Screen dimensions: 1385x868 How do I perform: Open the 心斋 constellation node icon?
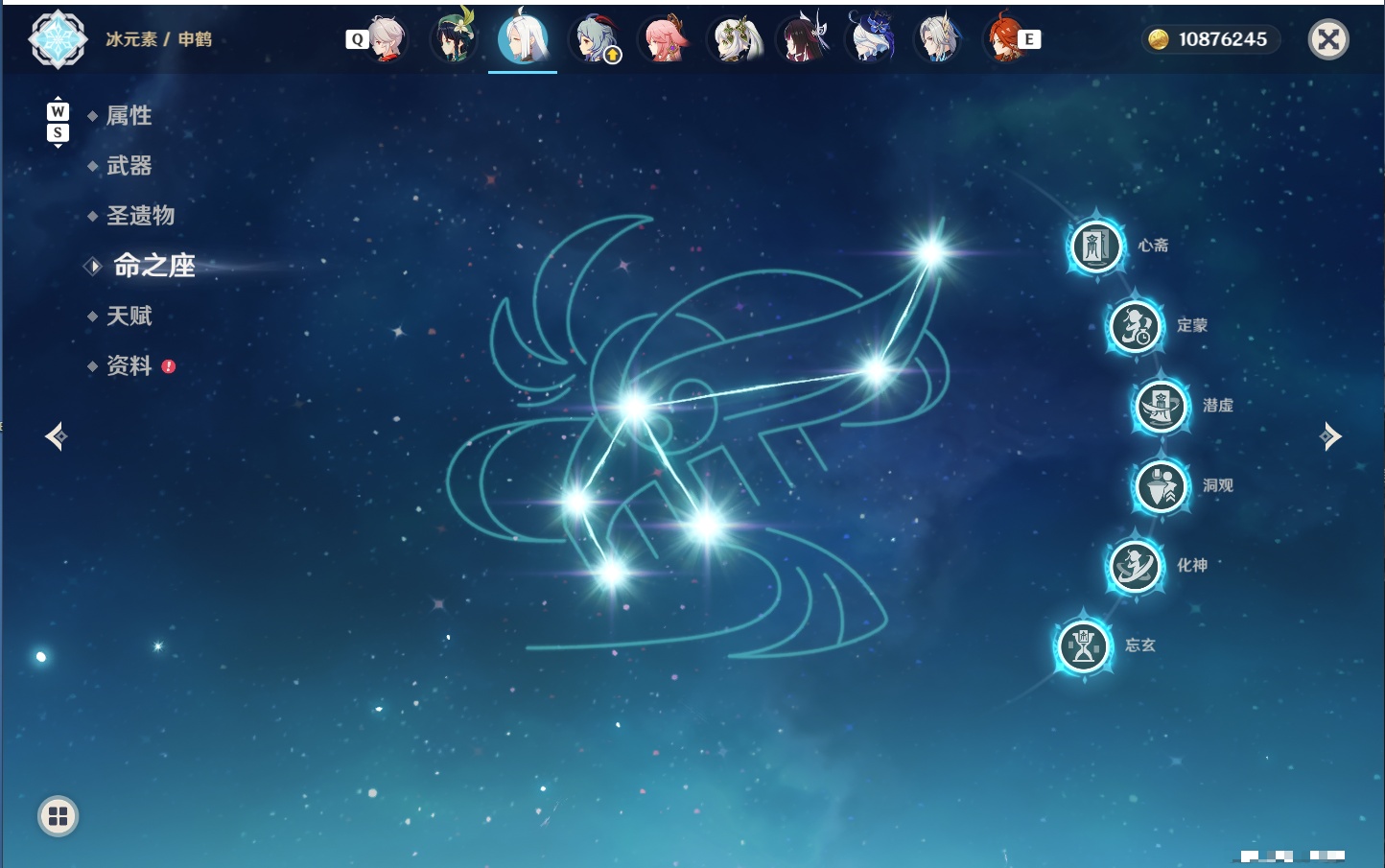(x=1096, y=246)
